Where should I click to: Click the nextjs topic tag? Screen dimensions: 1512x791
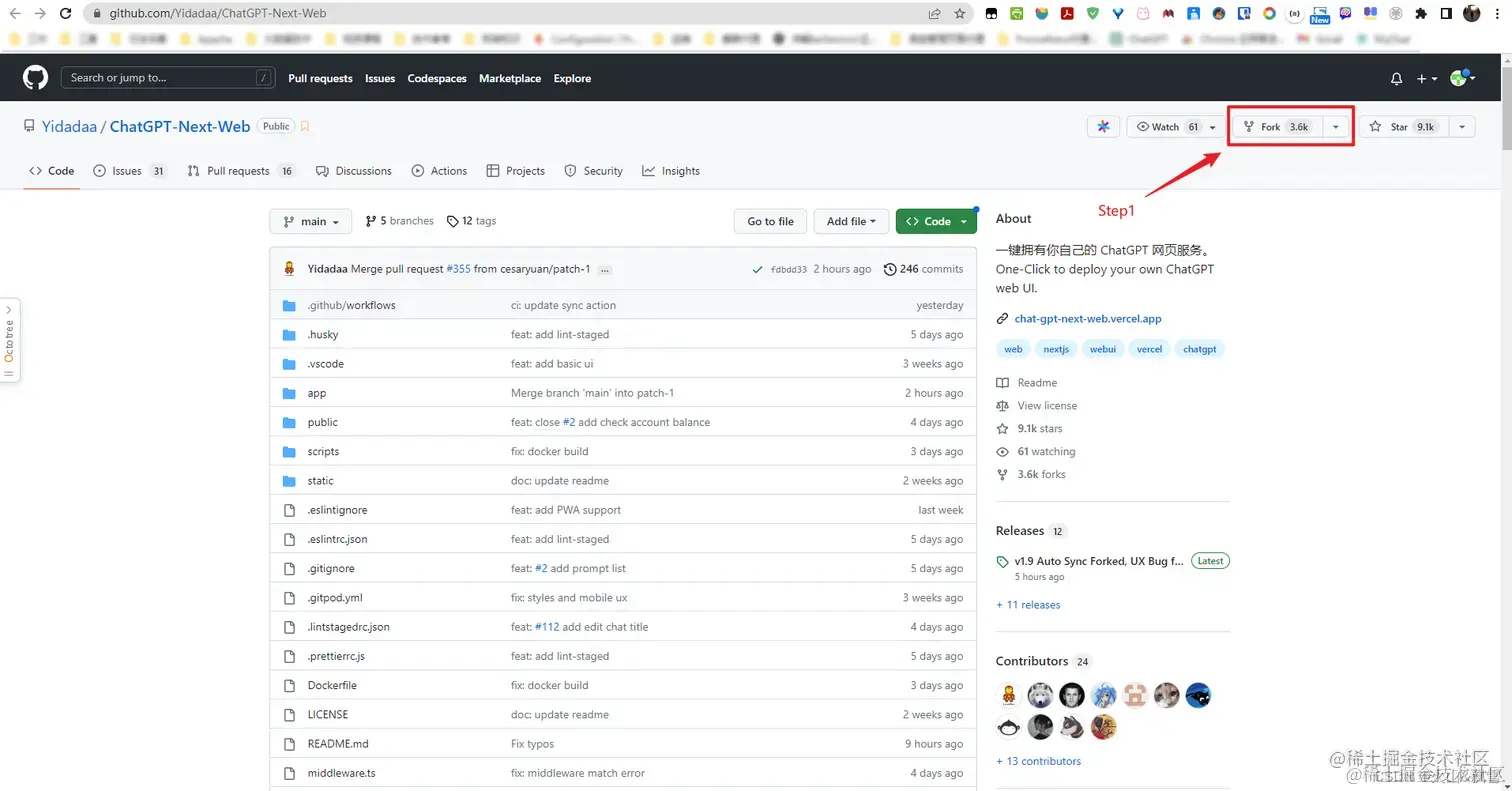tap(1056, 349)
